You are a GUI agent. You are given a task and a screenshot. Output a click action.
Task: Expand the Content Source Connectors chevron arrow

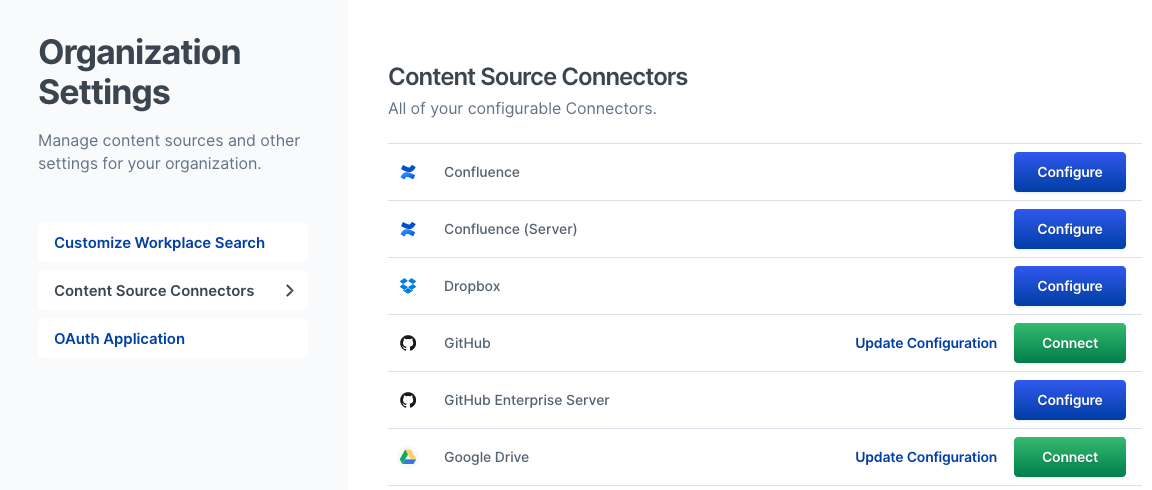pos(289,291)
